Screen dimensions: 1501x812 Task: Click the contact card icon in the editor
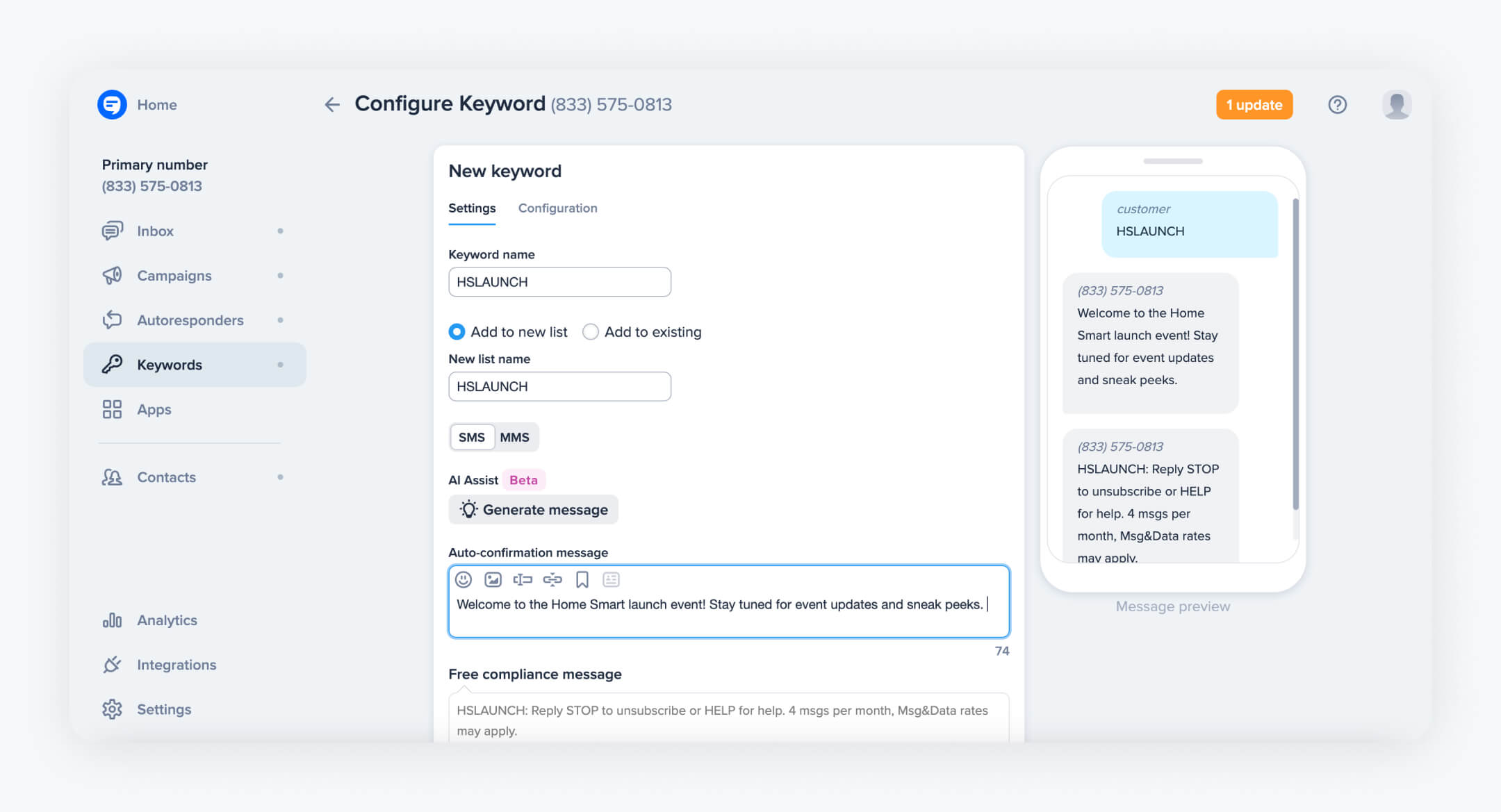coord(611,579)
